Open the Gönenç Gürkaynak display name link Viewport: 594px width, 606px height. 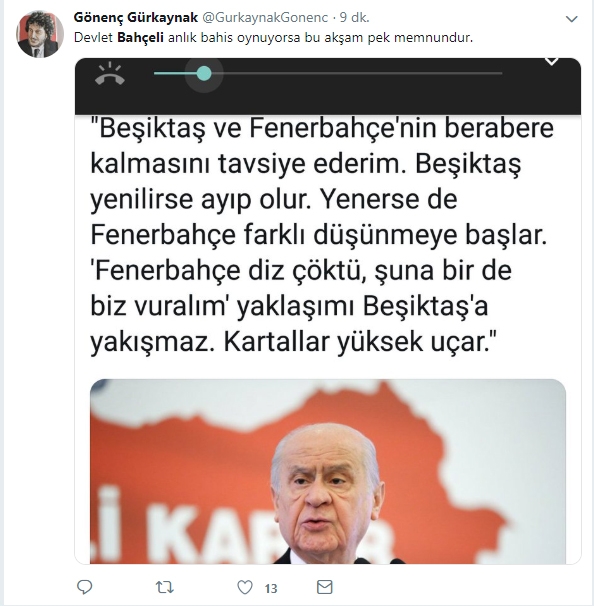[136, 17]
